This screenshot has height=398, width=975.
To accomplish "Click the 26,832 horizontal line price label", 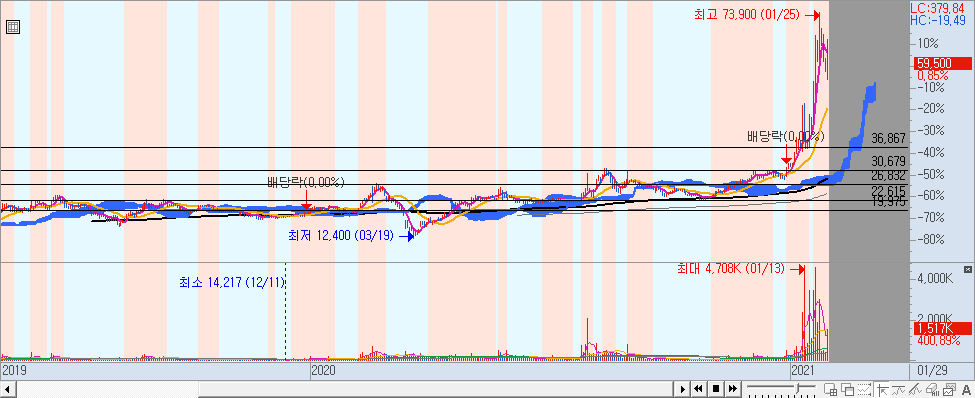I will [889, 175].
